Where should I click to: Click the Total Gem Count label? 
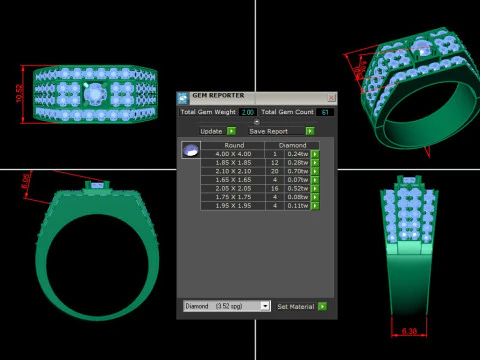tap(287, 112)
